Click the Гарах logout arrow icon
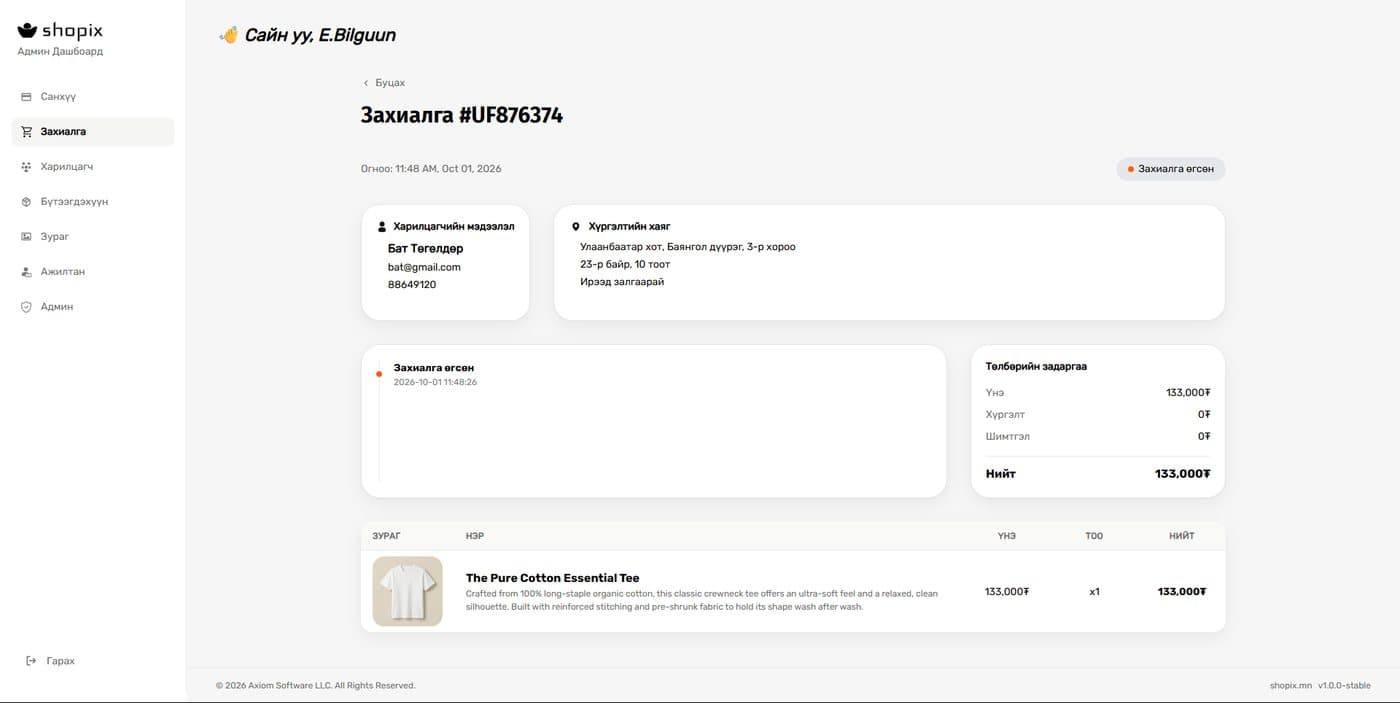 31,661
